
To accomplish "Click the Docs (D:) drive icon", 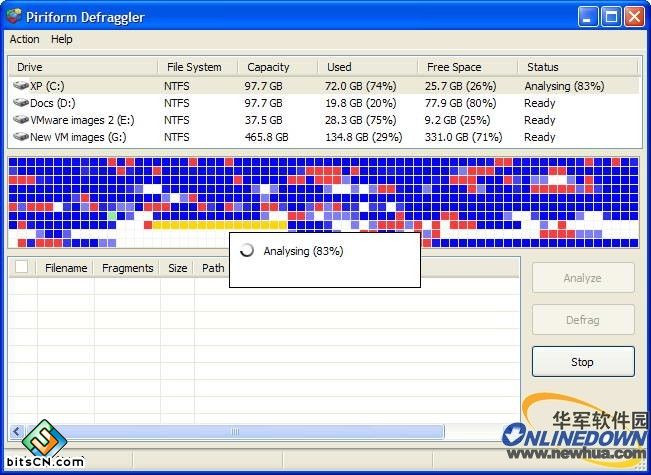I will (x=21, y=103).
